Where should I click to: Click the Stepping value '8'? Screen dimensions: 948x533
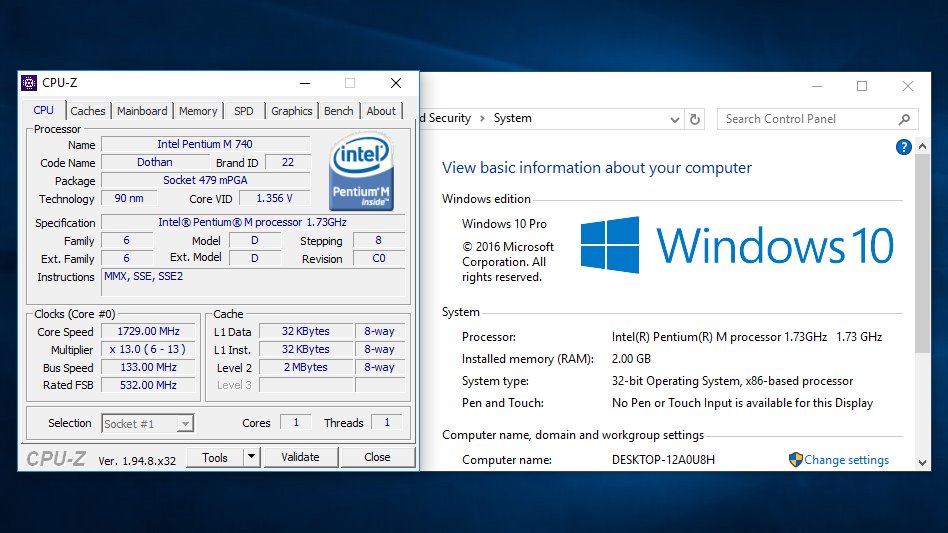coord(378,241)
